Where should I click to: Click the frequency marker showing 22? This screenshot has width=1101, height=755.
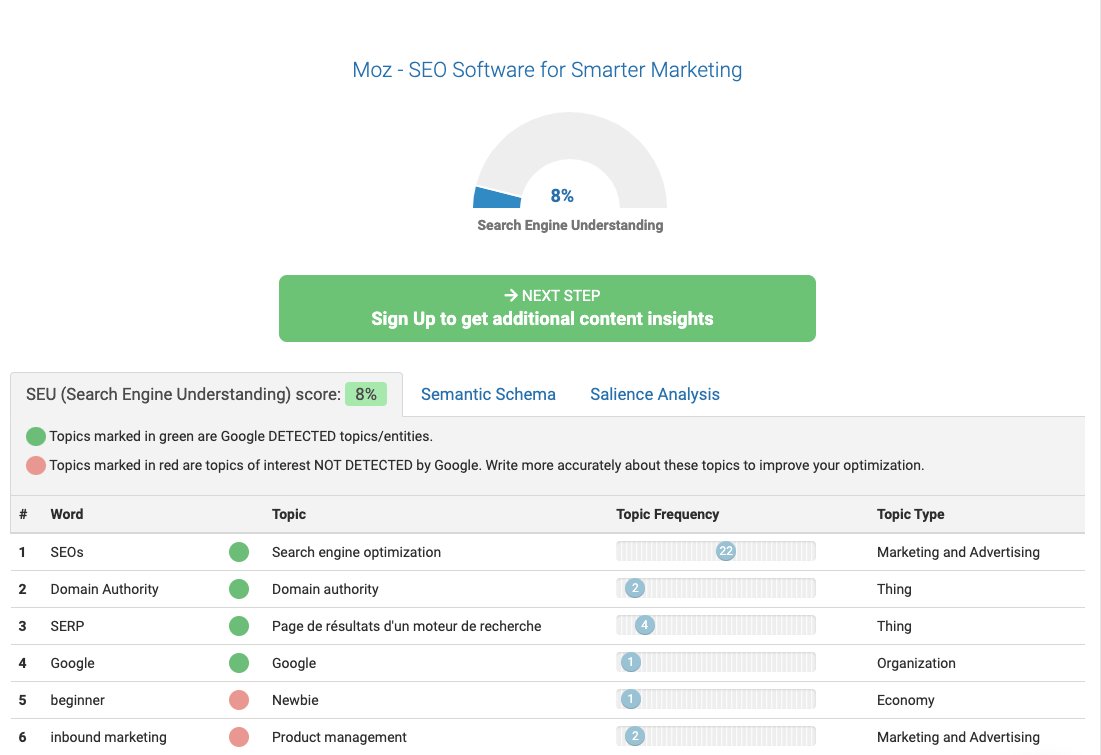click(x=726, y=551)
